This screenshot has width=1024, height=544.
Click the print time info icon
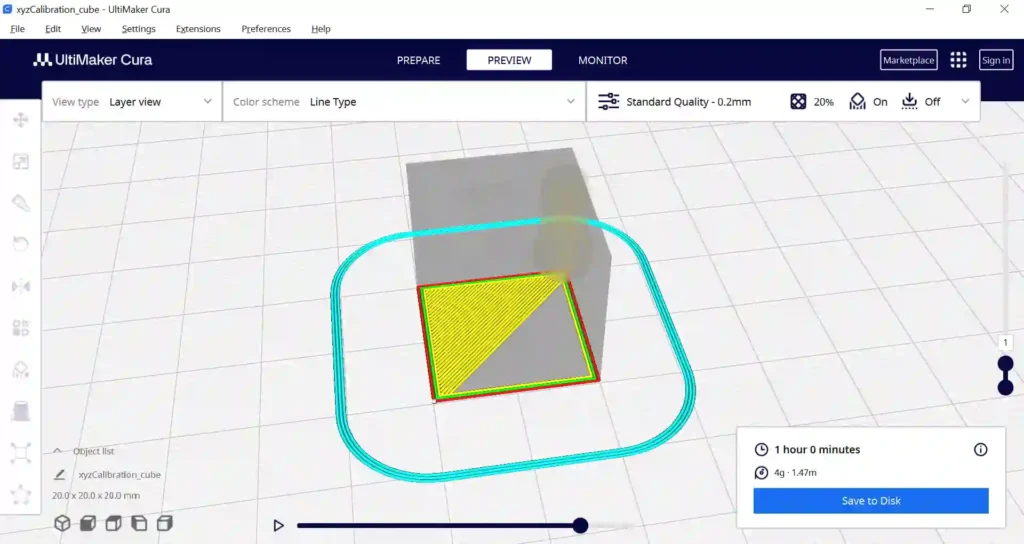[980, 449]
